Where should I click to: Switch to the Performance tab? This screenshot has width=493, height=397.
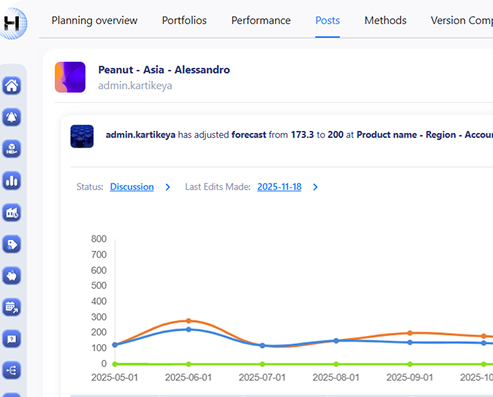[261, 20]
